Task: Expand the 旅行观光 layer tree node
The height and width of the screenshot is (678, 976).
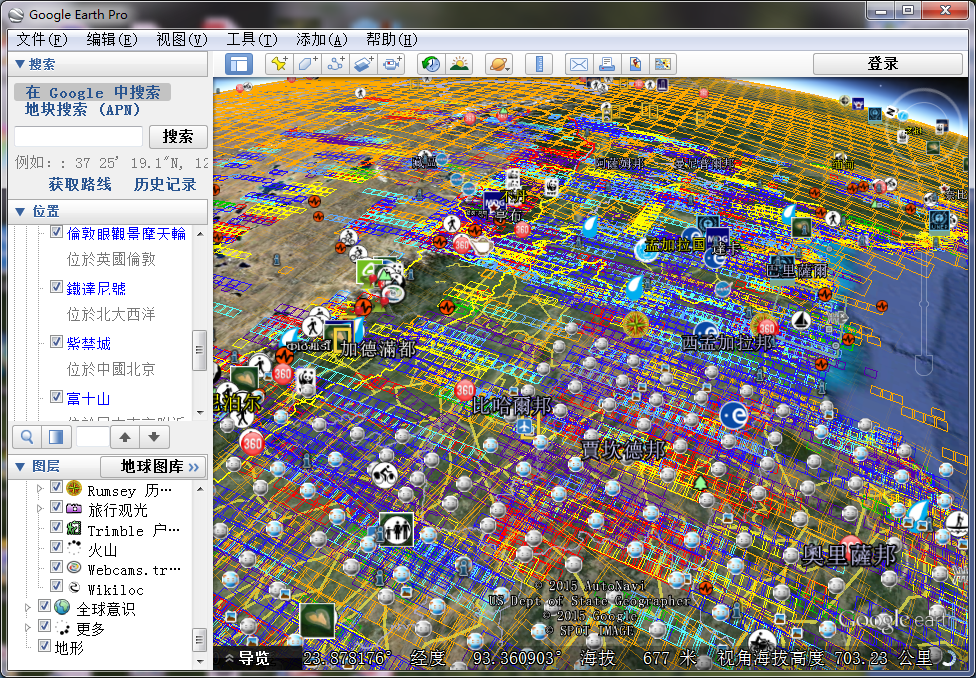Action: coord(40,509)
